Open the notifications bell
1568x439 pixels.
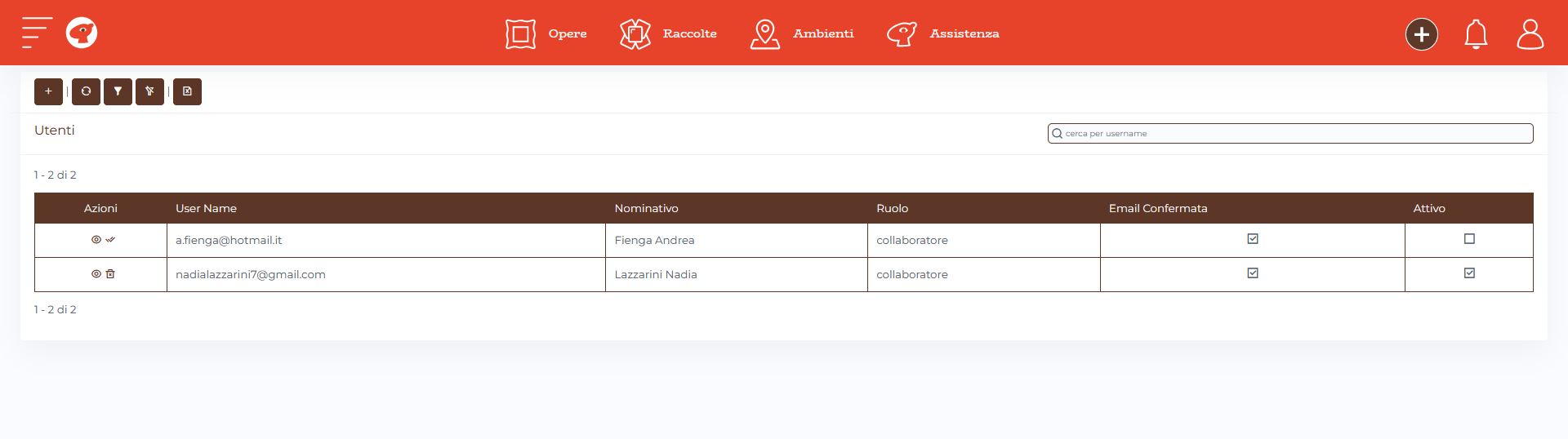1476,33
